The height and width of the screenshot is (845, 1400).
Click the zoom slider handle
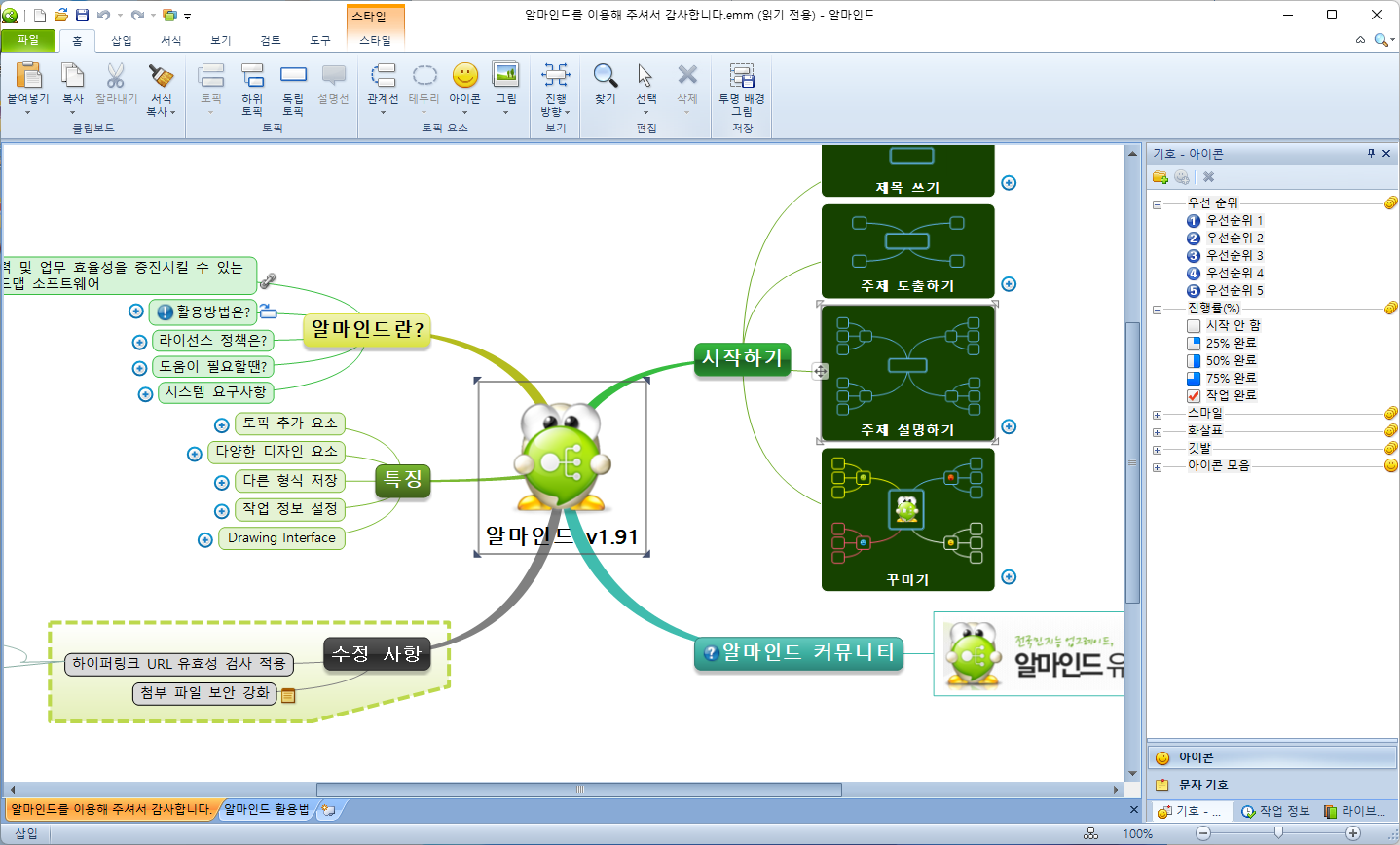[1278, 833]
